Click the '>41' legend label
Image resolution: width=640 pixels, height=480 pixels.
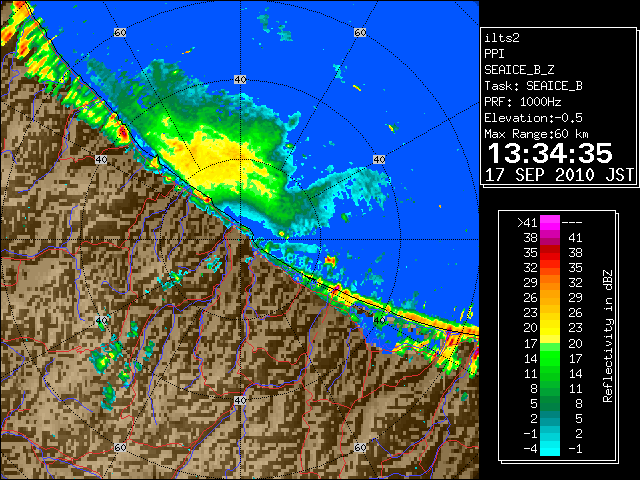pyautogui.click(x=527, y=223)
